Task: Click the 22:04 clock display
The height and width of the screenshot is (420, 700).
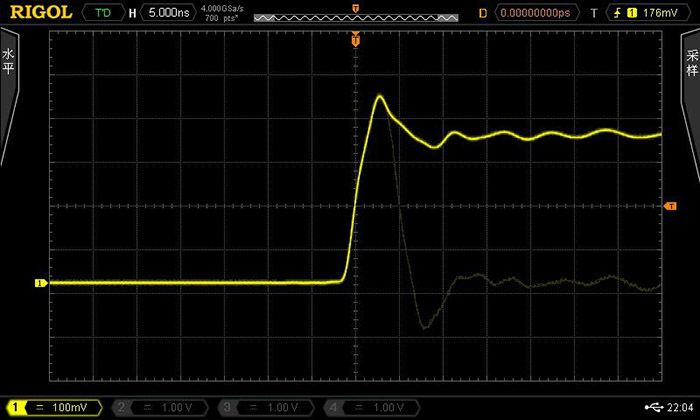Action: click(x=680, y=407)
